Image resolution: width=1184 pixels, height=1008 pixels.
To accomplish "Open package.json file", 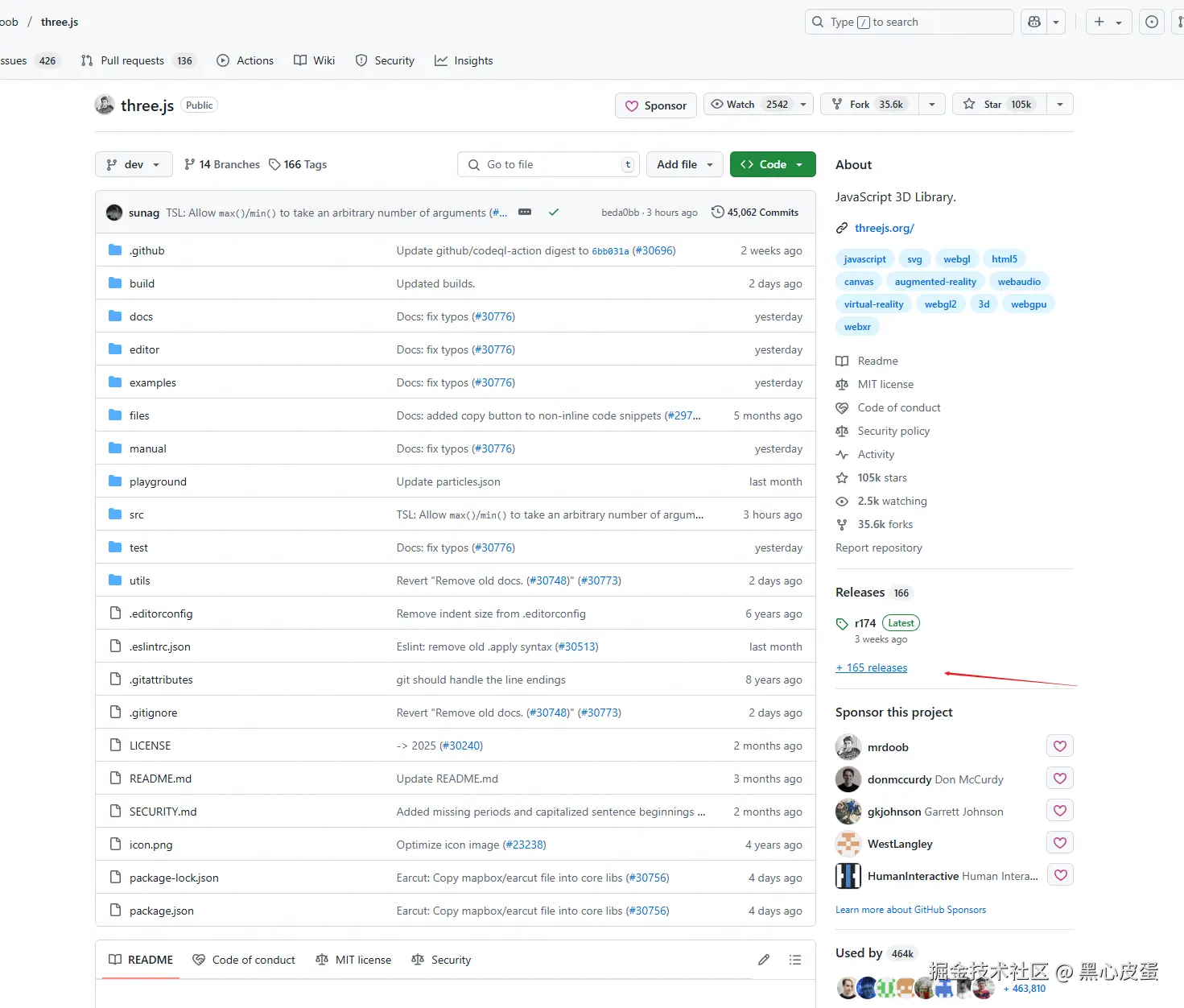I will [162, 911].
